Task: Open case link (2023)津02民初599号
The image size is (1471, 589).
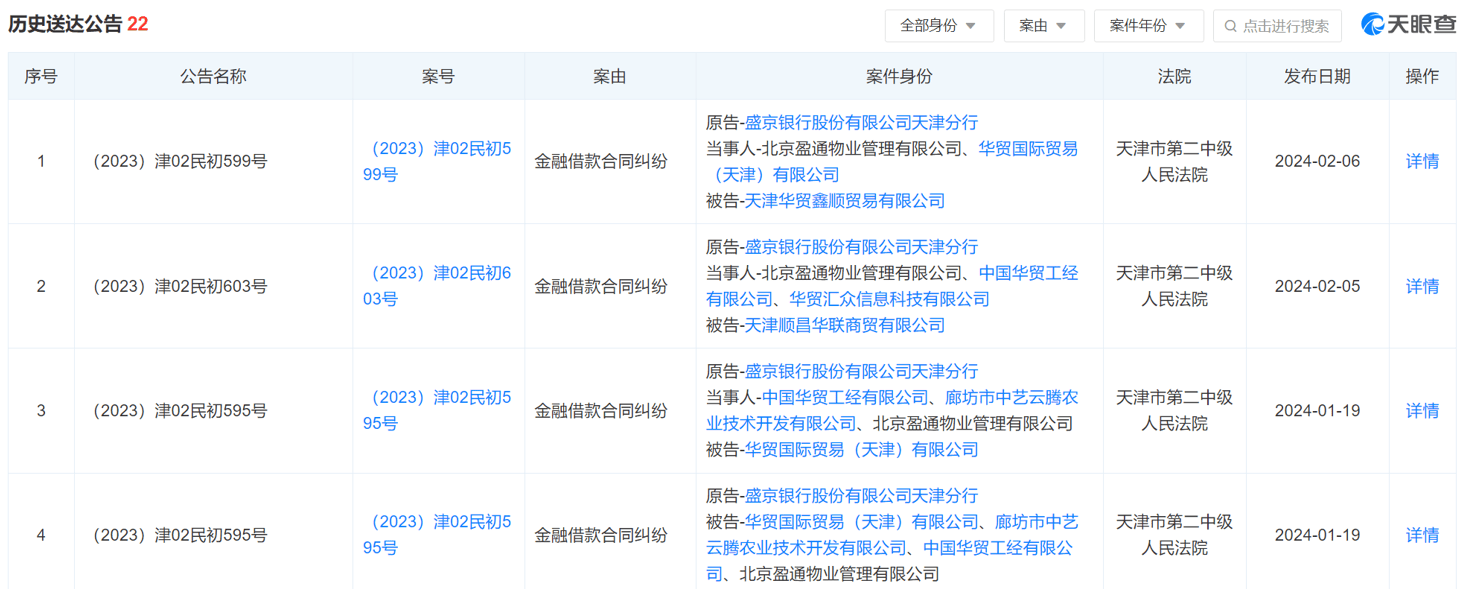Action: click(437, 162)
